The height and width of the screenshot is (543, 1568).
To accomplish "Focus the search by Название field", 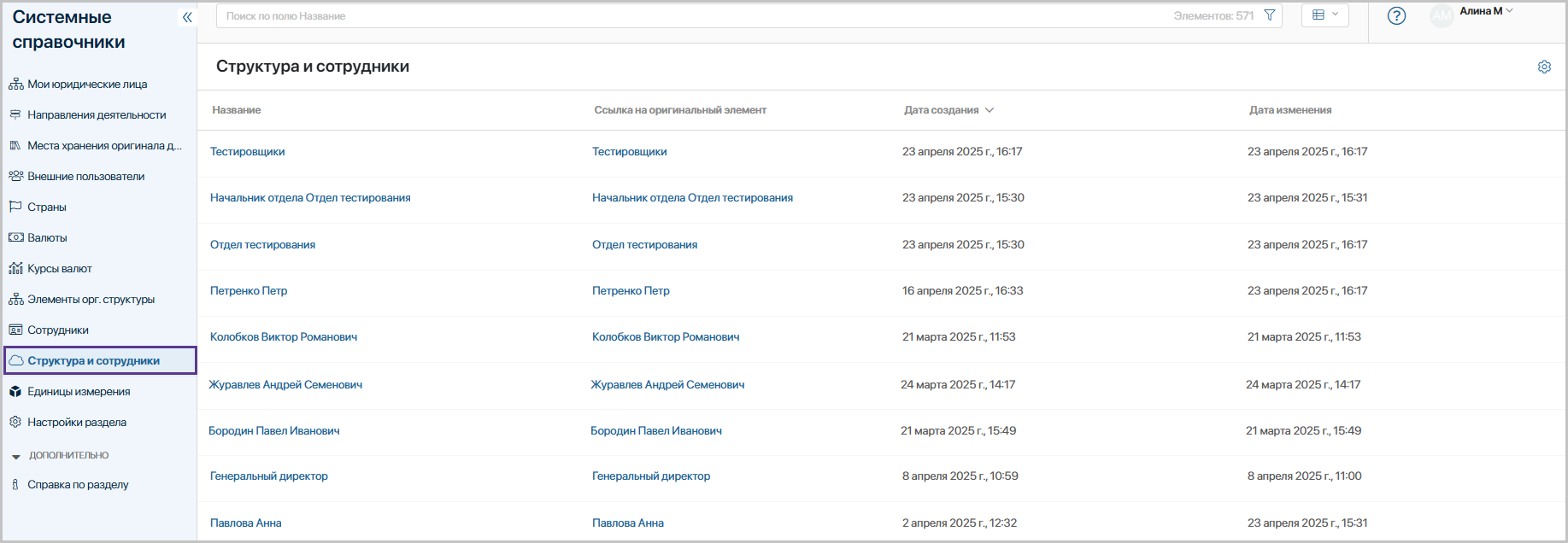I will 684,16.
